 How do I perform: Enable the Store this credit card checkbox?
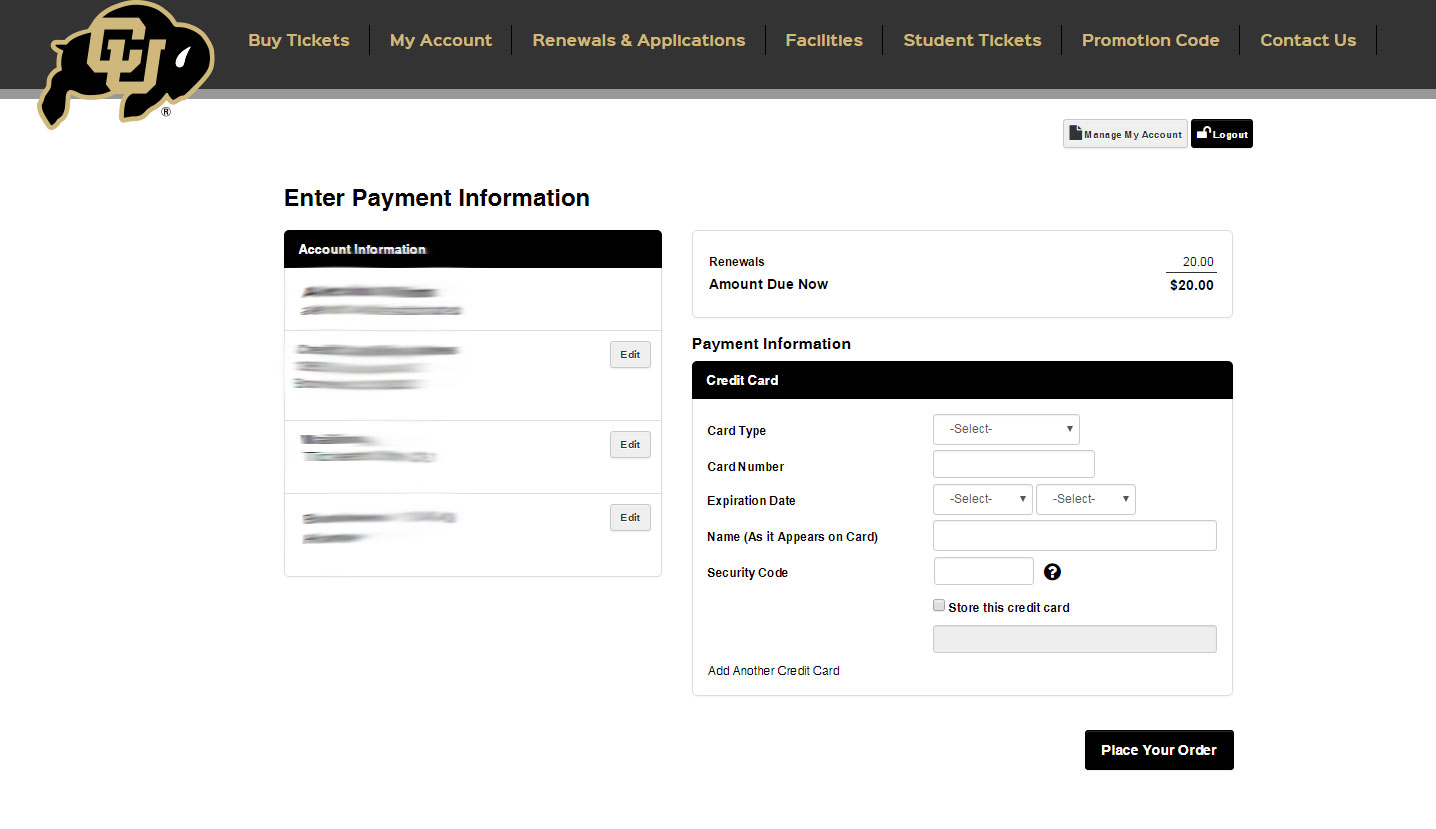pos(939,606)
